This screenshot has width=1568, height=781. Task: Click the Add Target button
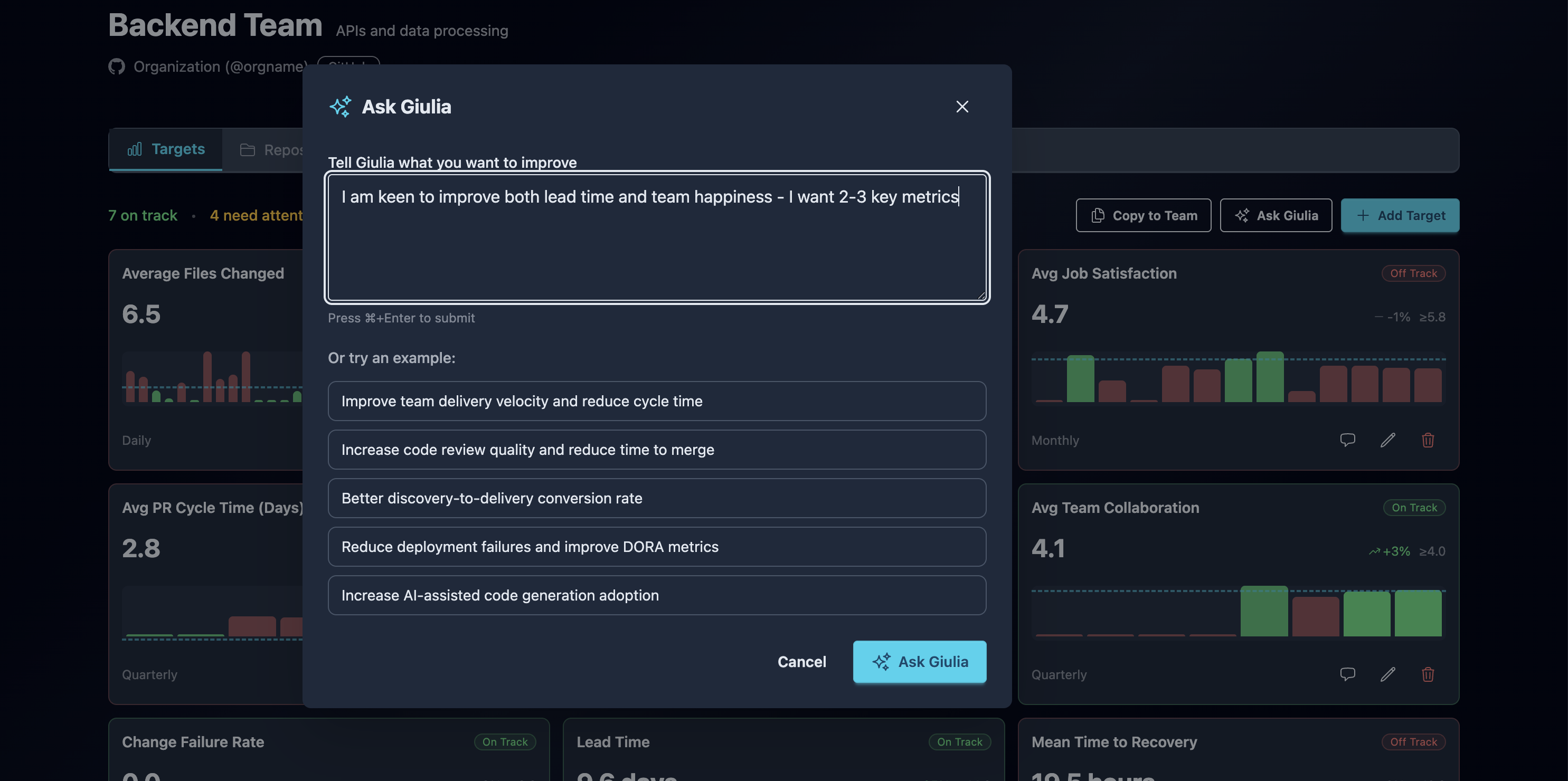[x=1400, y=215]
